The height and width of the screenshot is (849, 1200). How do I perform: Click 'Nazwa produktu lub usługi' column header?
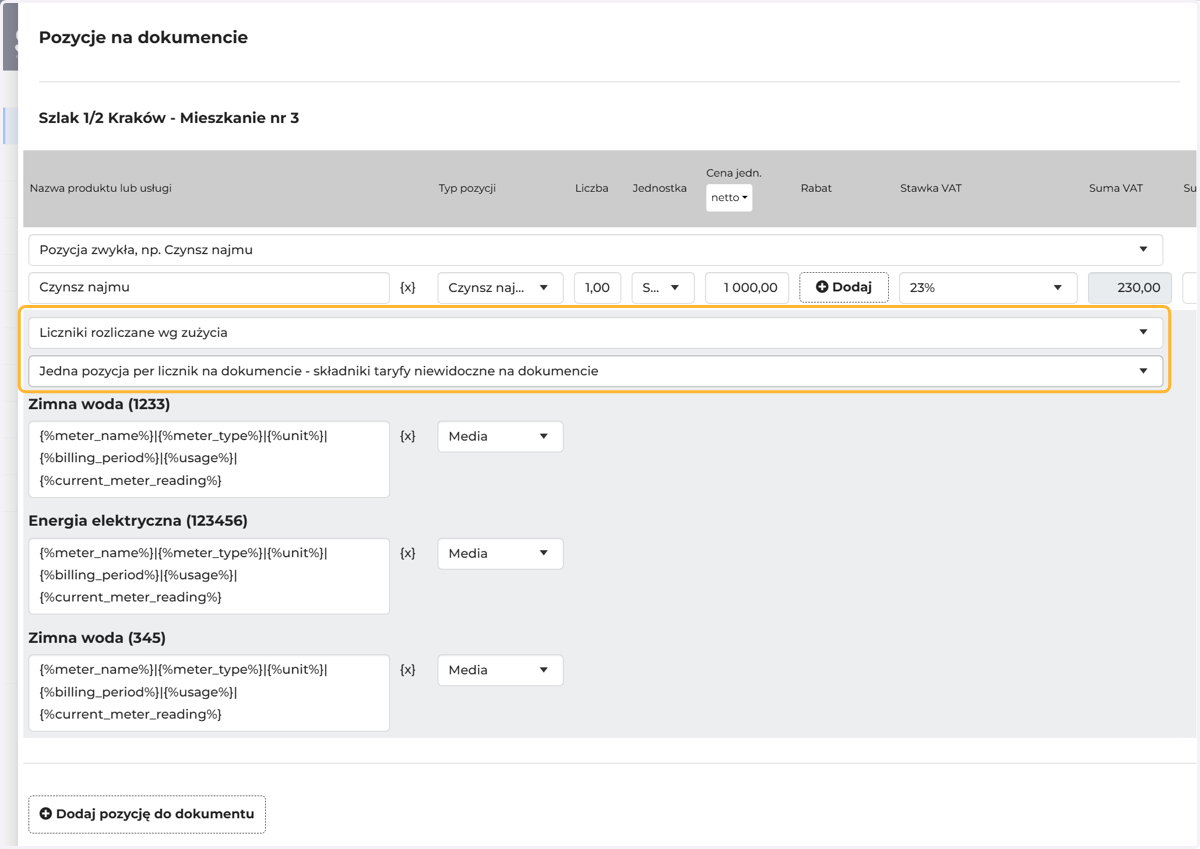click(101, 188)
